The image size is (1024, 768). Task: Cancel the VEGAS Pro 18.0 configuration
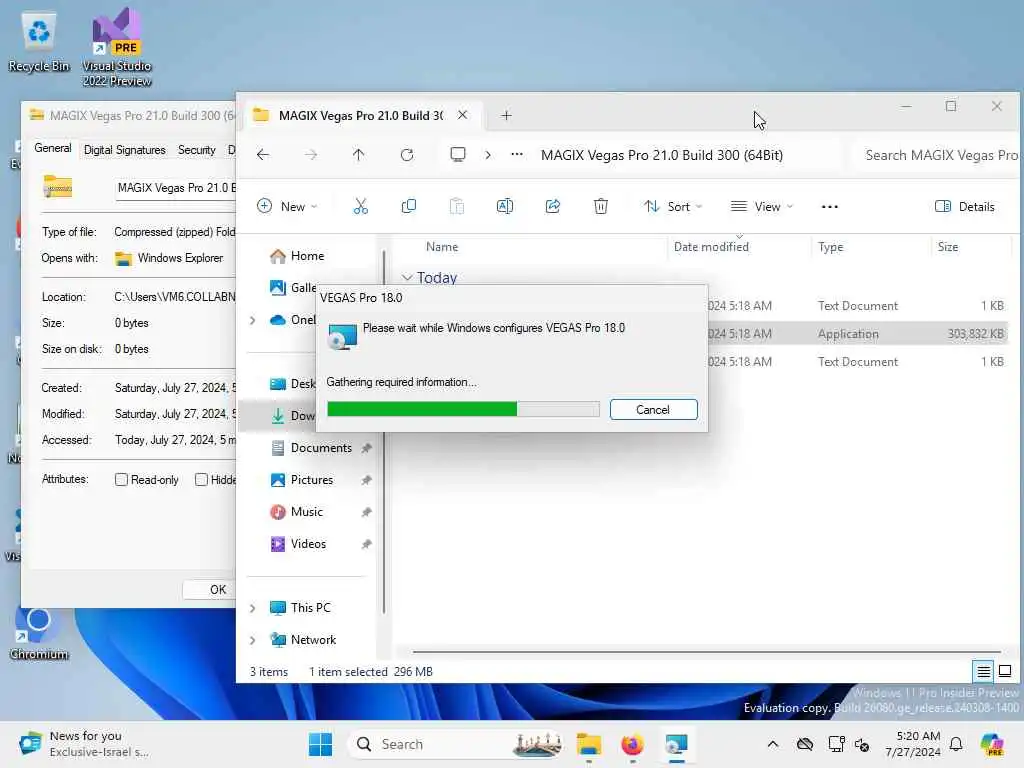click(653, 409)
